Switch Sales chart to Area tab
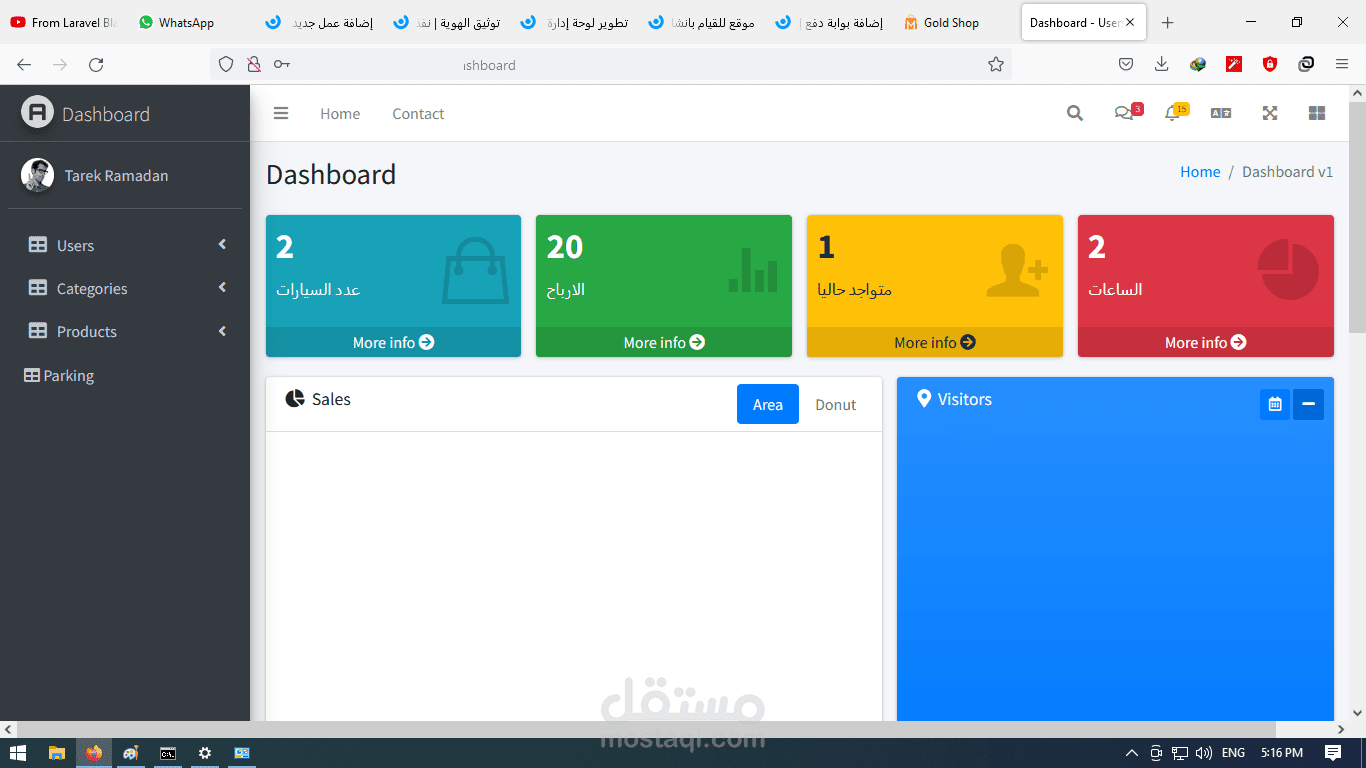The image size is (1366, 768). (768, 404)
